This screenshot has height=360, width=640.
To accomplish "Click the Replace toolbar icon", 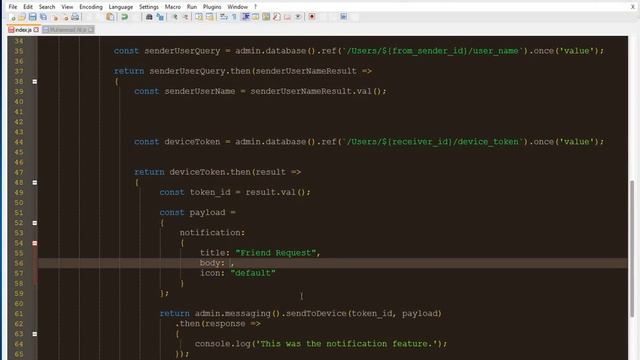I will coord(160,17).
